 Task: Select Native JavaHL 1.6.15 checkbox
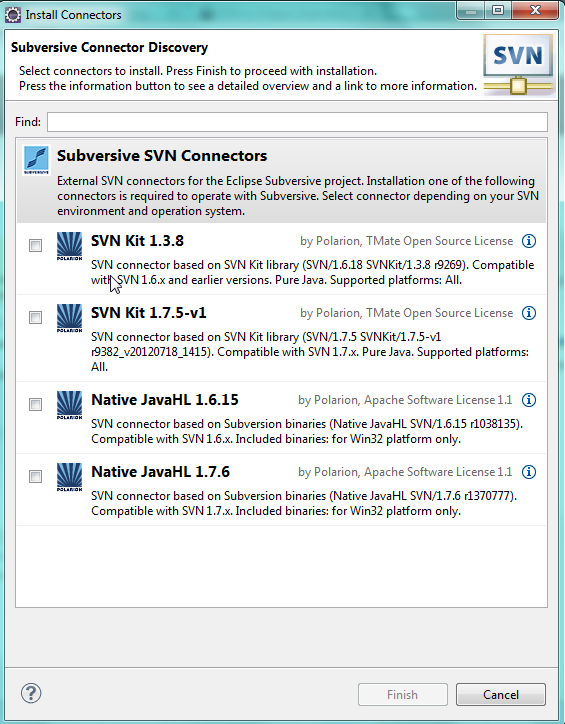click(x=36, y=404)
